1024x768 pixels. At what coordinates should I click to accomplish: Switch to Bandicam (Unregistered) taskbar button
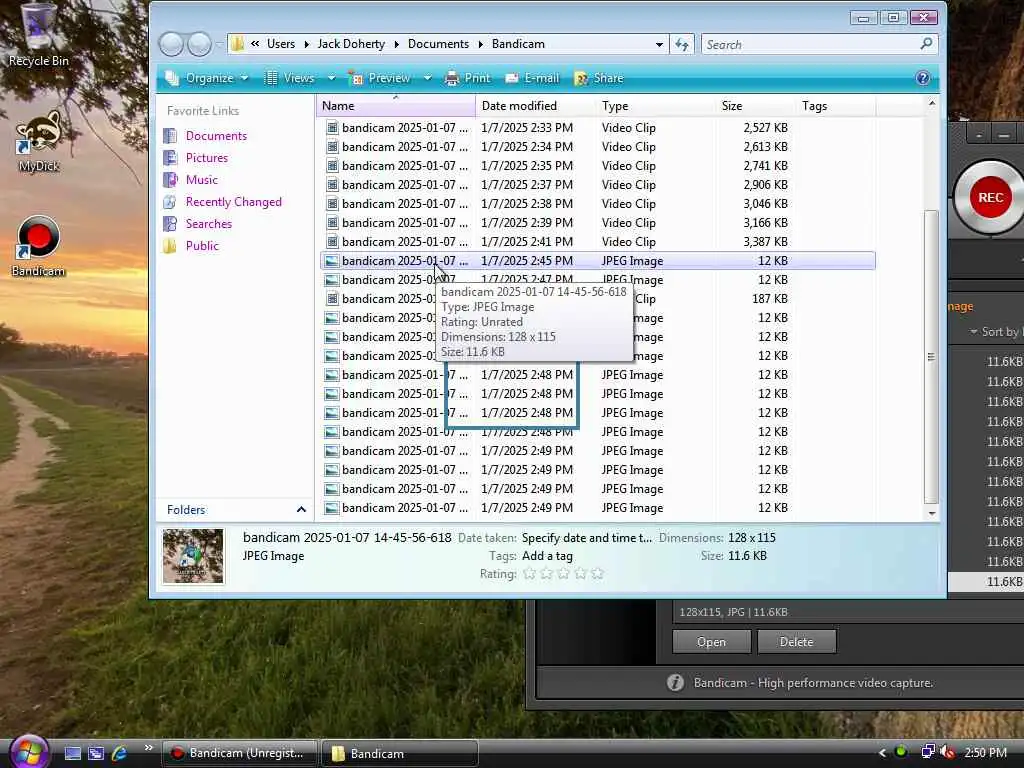[239, 753]
